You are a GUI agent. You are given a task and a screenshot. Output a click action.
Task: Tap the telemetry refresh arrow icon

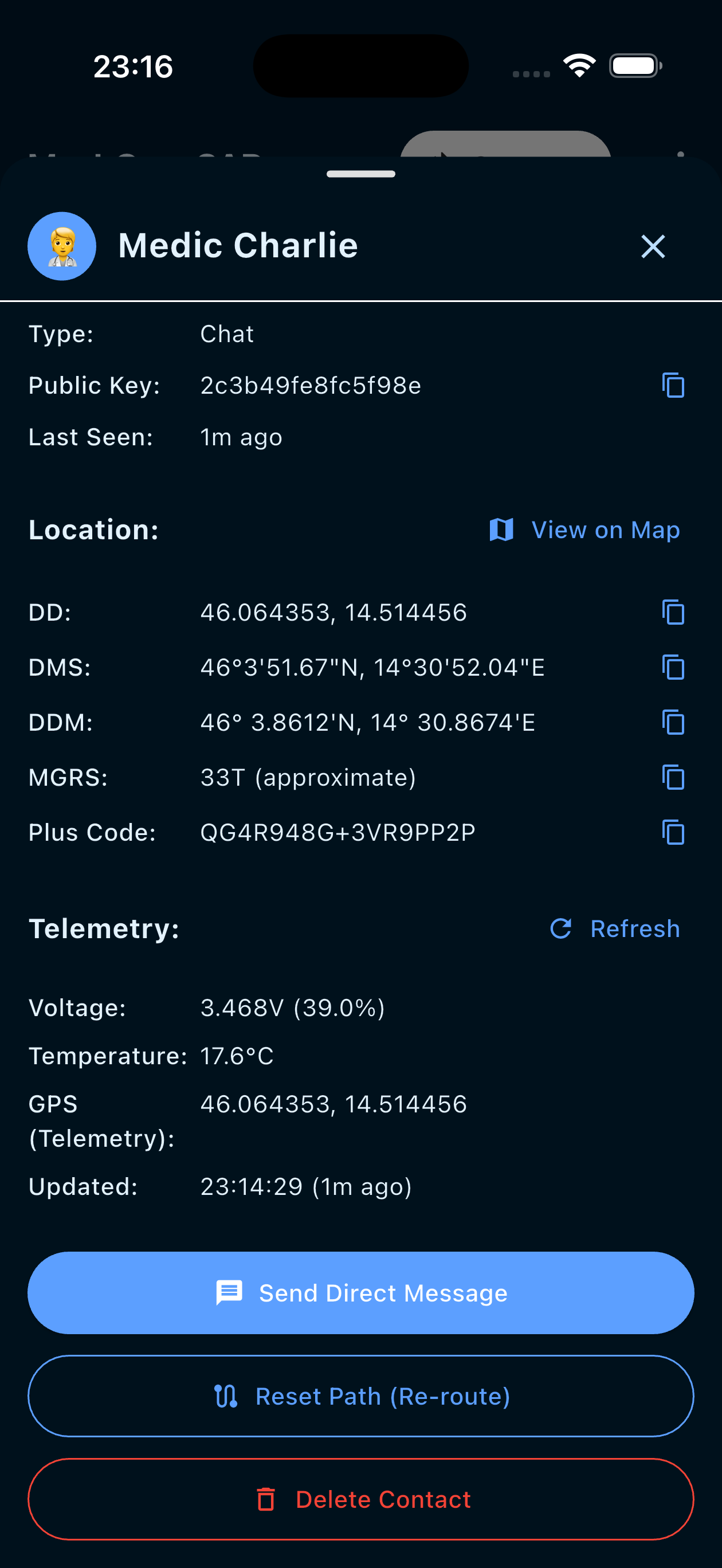tap(560, 928)
